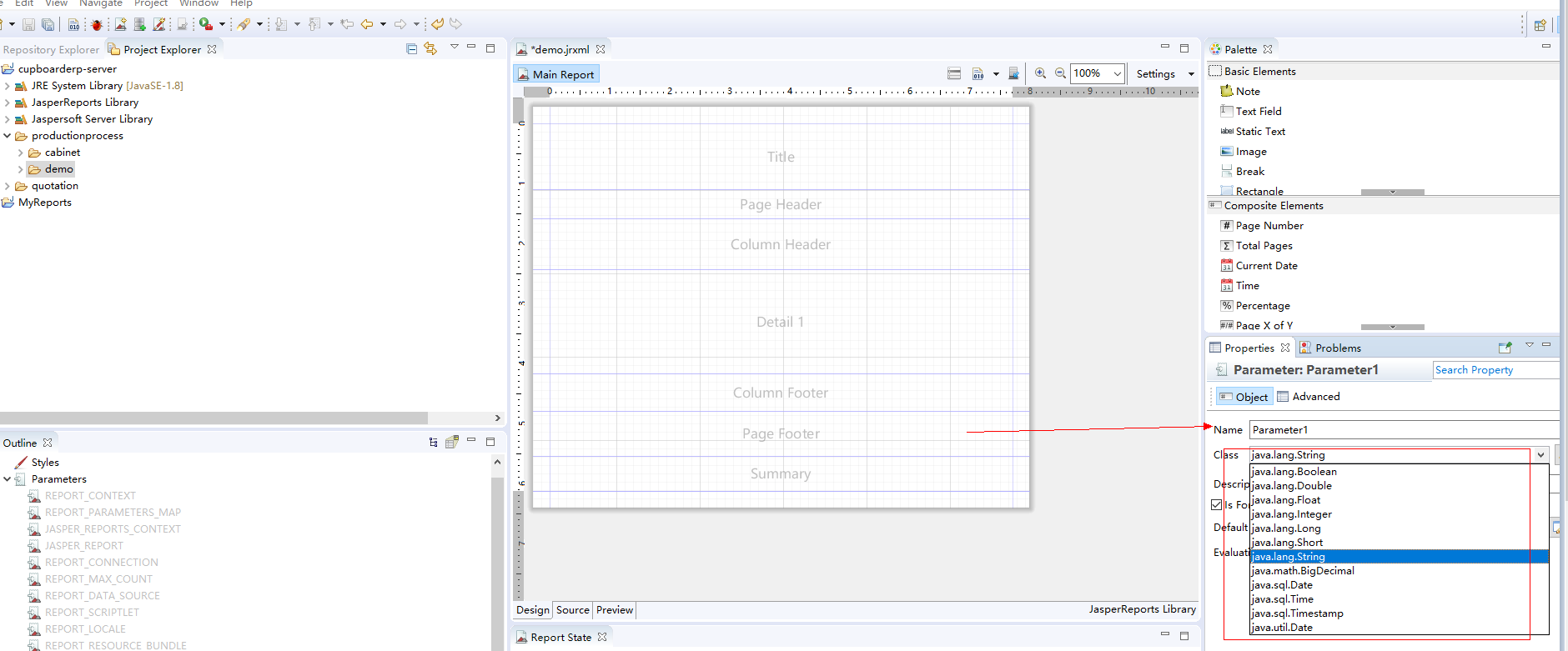Screen dimensions: 1568x651
Task: Click the red ladybug debug icon
Action: 97,25
